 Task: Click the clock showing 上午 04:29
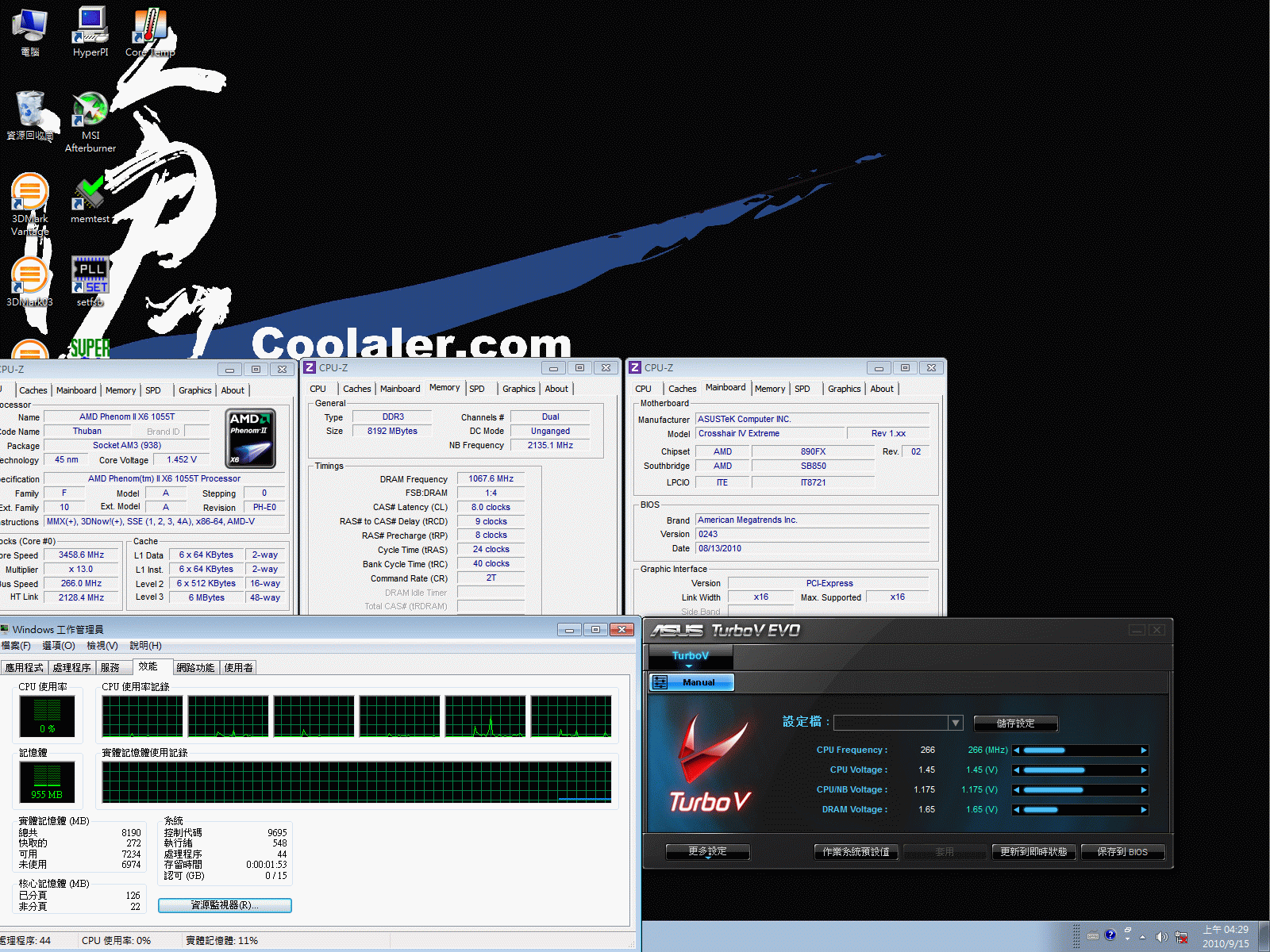[x=1226, y=930]
